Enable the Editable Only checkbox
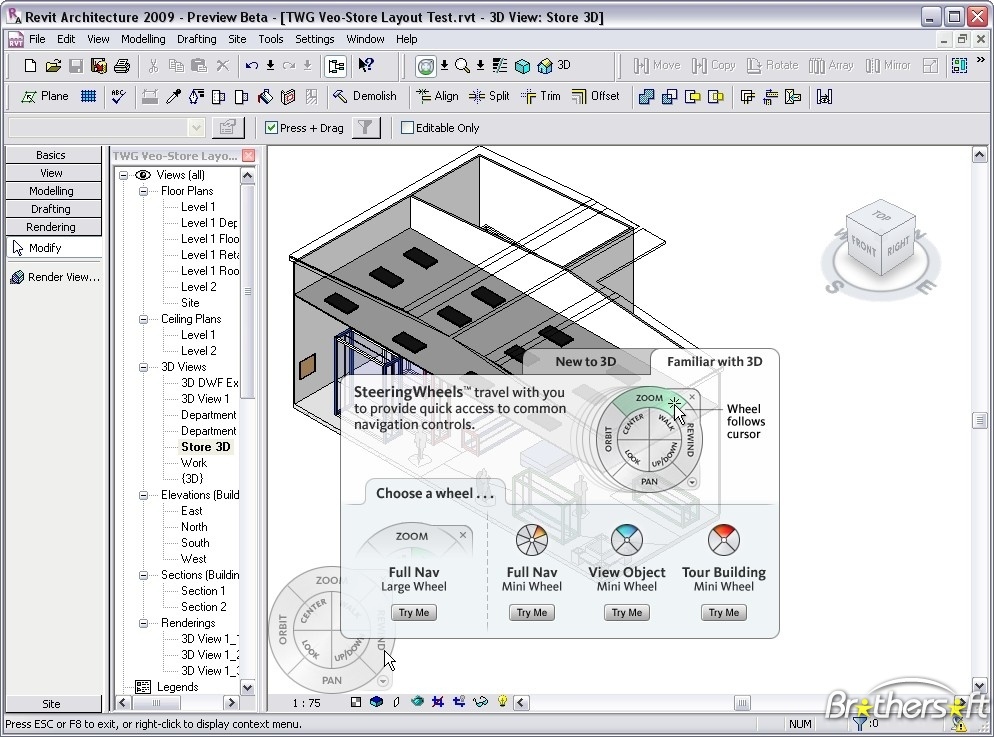This screenshot has width=994, height=737. tap(406, 128)
